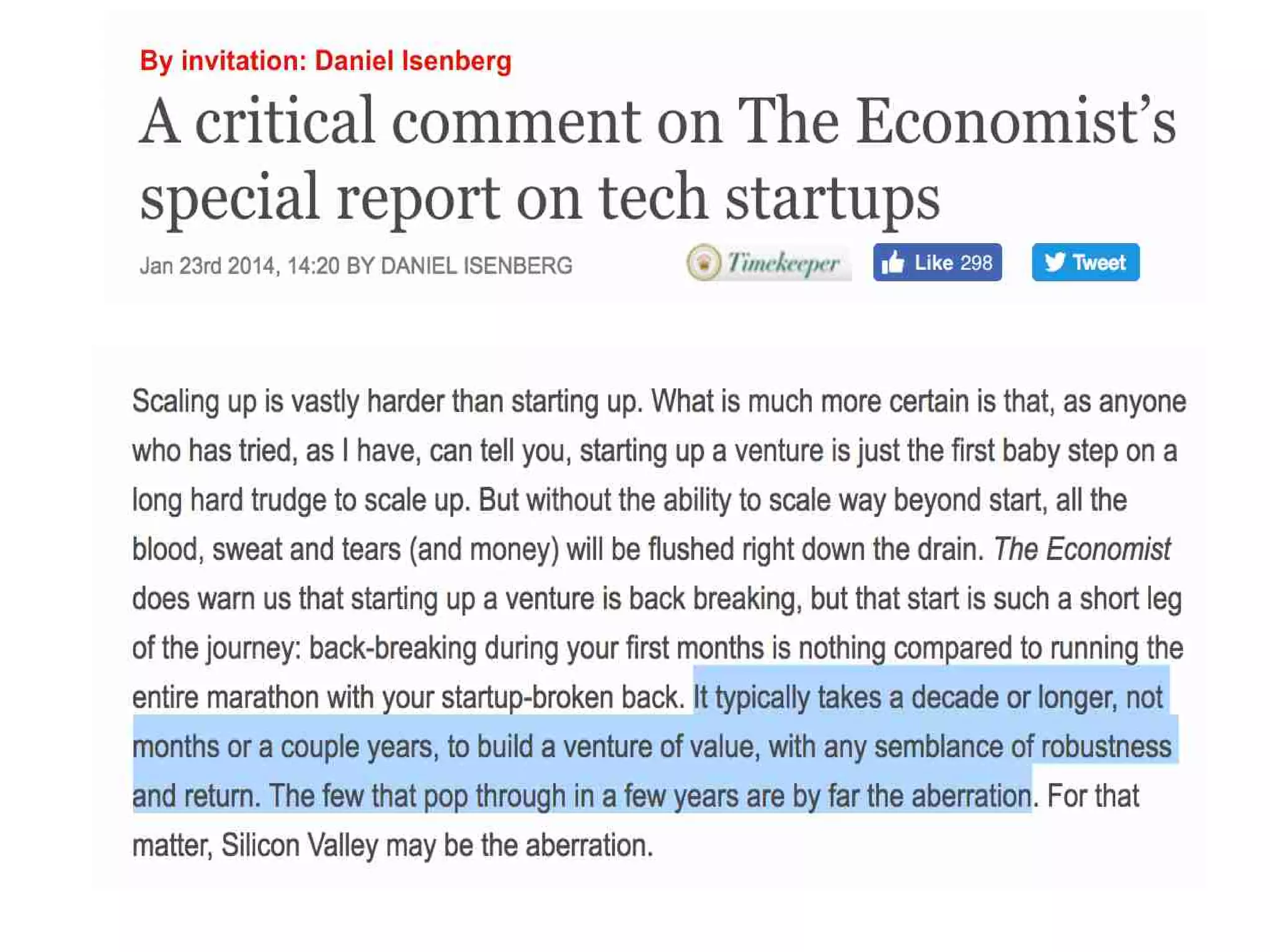This screenshot has height=952, width=1270.
Task: Click the phrase "entire marathon with your startup-broken back"
Action: [x=407, y=697]
